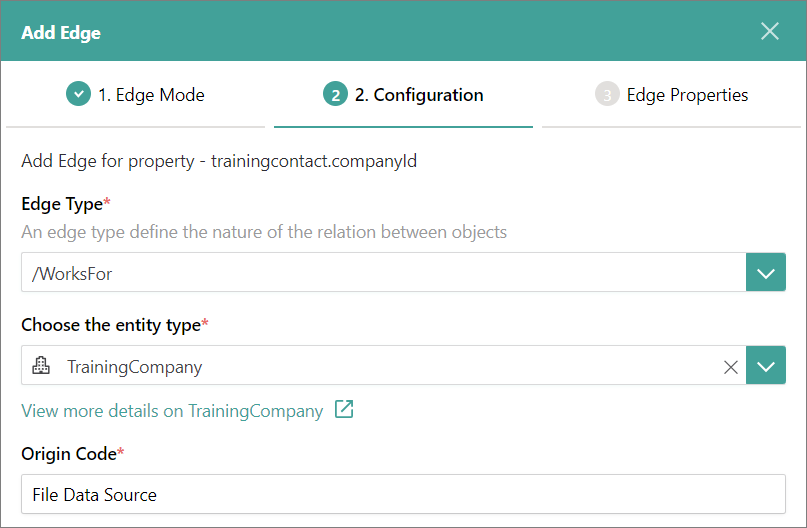This screenshot has height=528, width=807.
Task: Expand the Edge Type dropdown arrow
Action: 765,273
